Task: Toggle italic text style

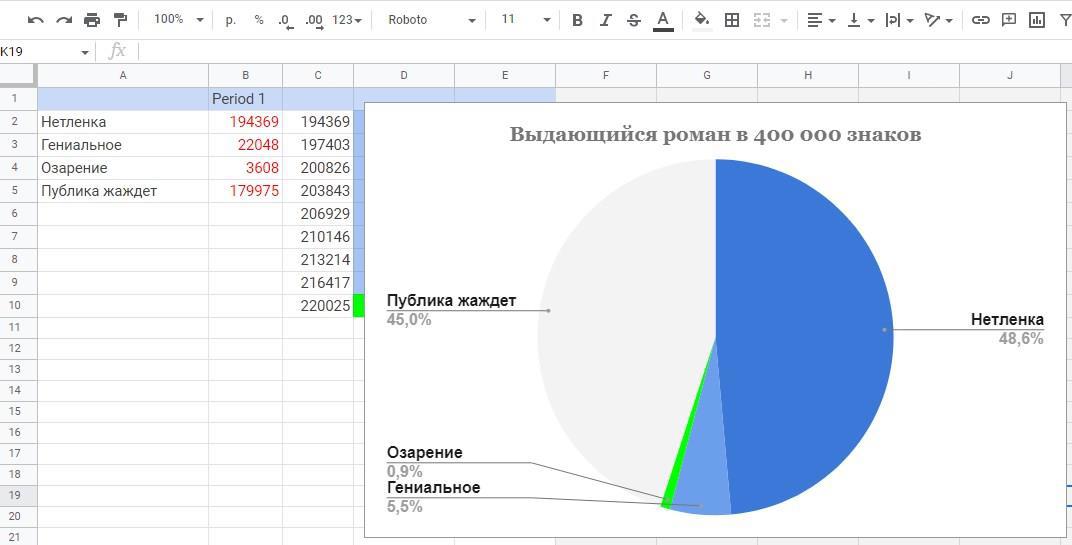Action: click(605, 20)
